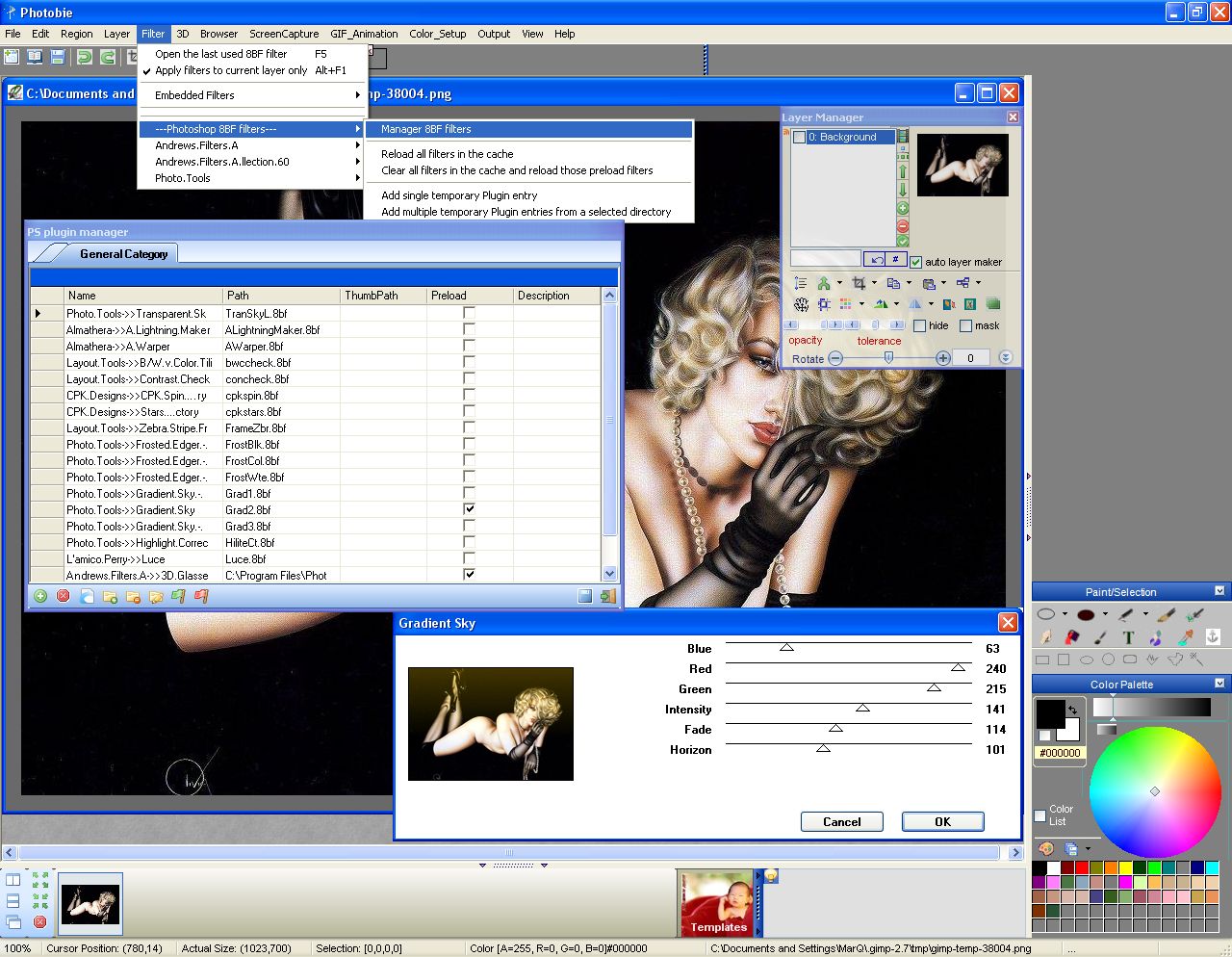Decrease rotation with the minus button

[835, 358]
